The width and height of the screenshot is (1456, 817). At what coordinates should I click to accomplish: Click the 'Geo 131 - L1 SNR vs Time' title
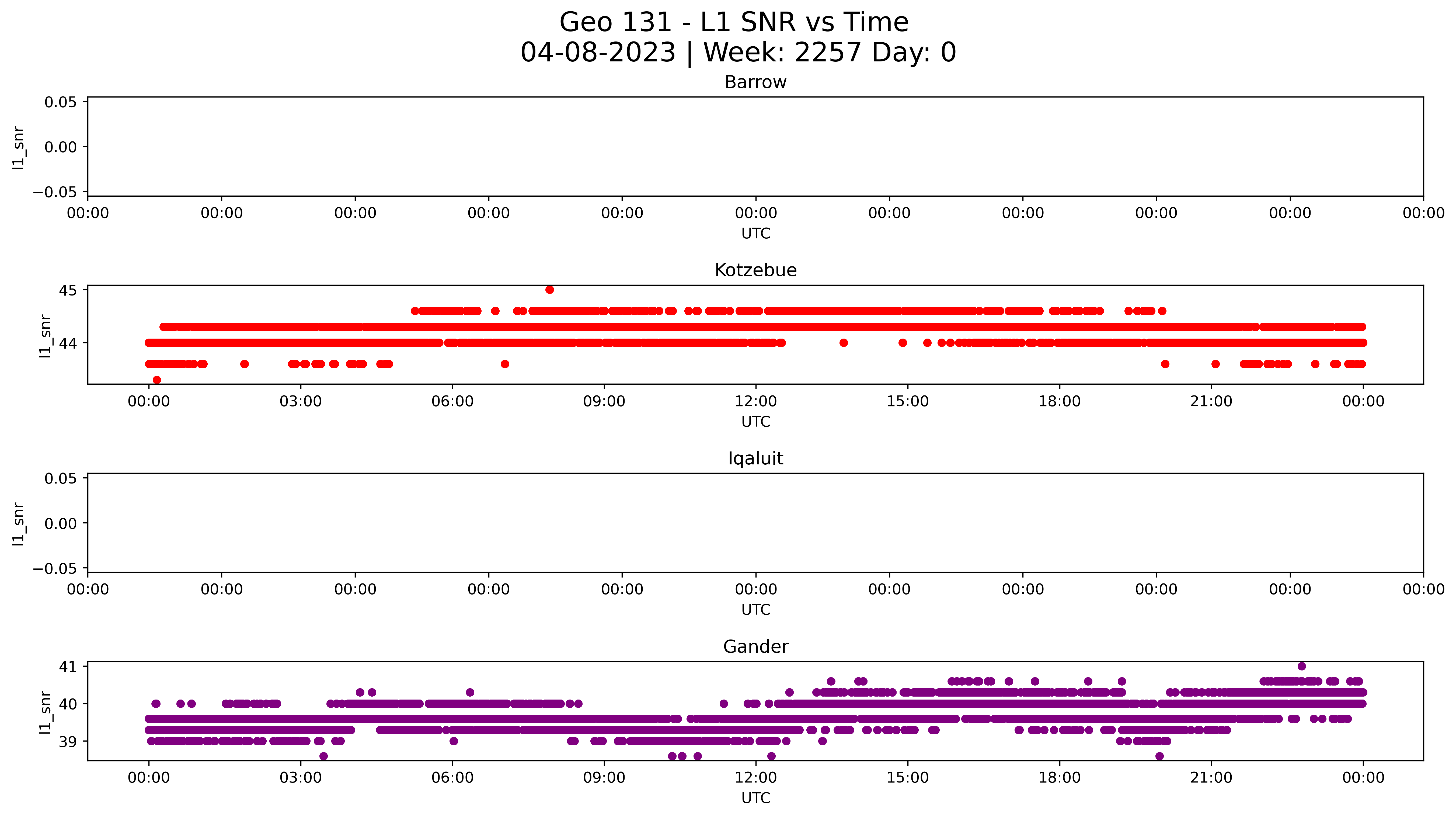tap(734, 23)
